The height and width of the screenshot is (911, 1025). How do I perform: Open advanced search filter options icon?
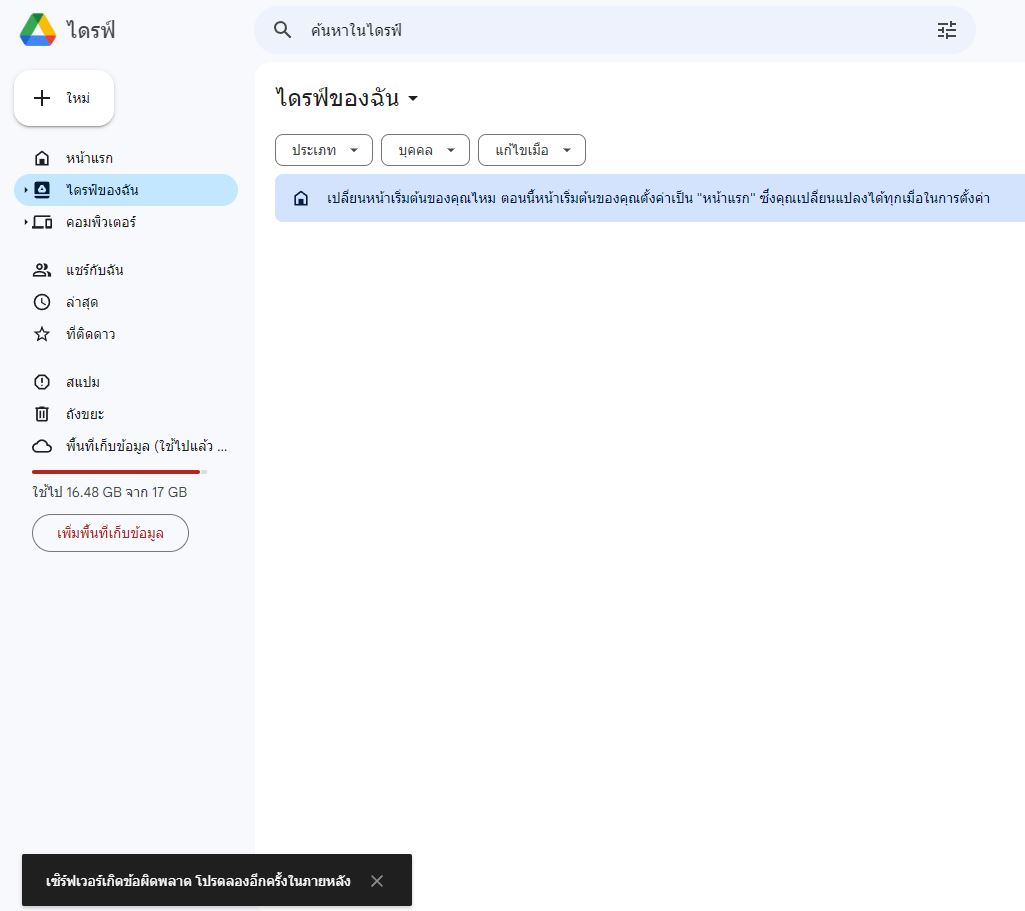point(947,30)
